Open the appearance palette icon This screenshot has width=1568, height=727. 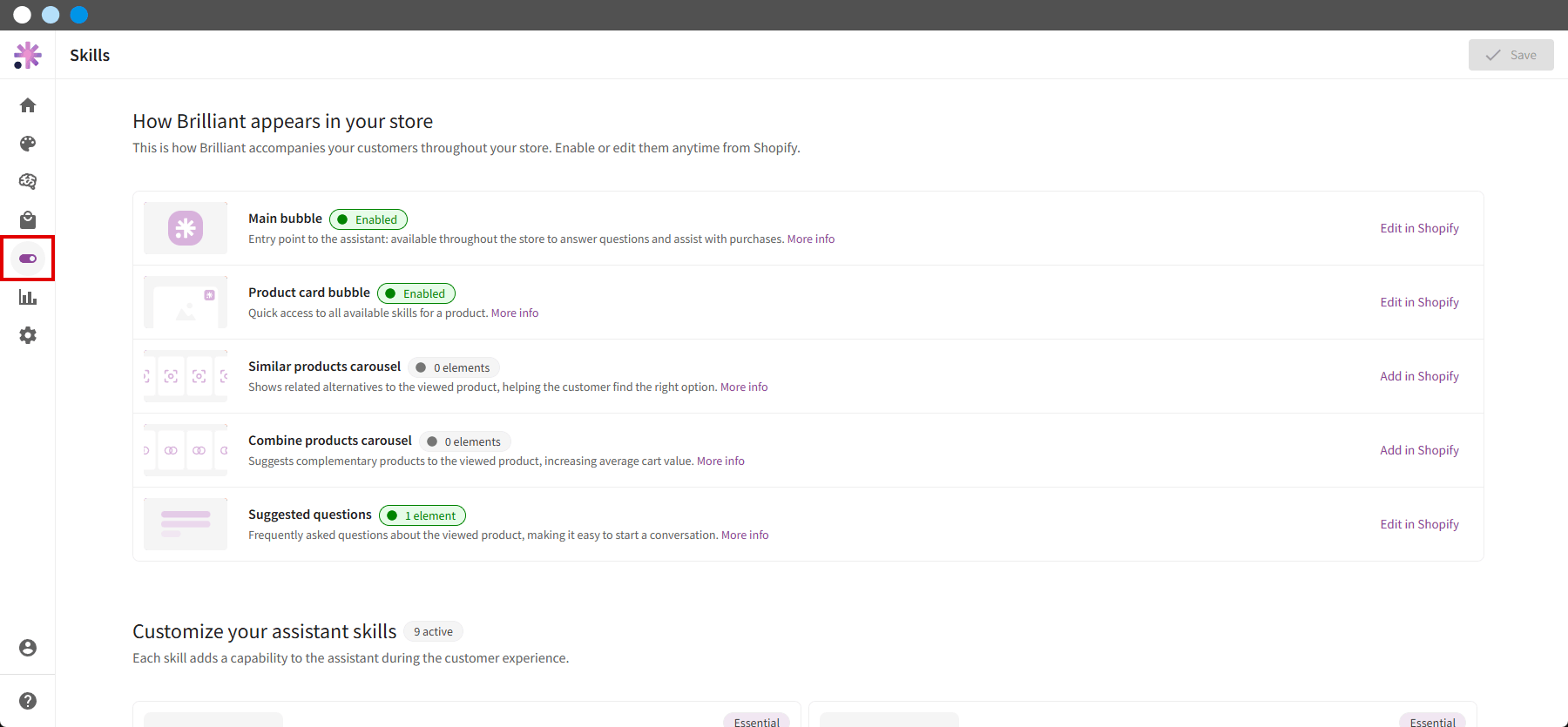[28, 144]
